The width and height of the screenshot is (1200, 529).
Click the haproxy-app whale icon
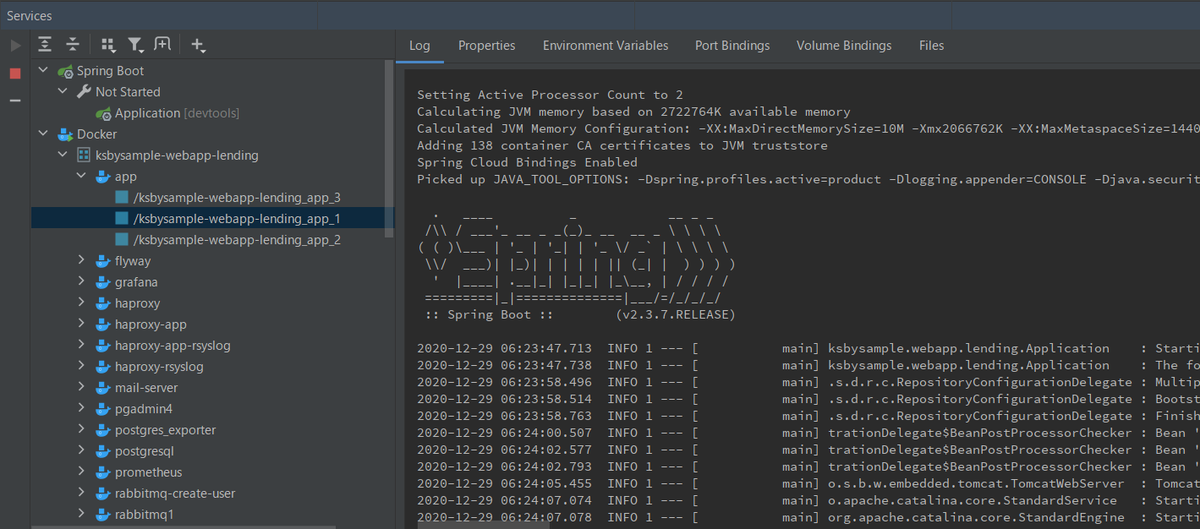click(x=103, y=324)
